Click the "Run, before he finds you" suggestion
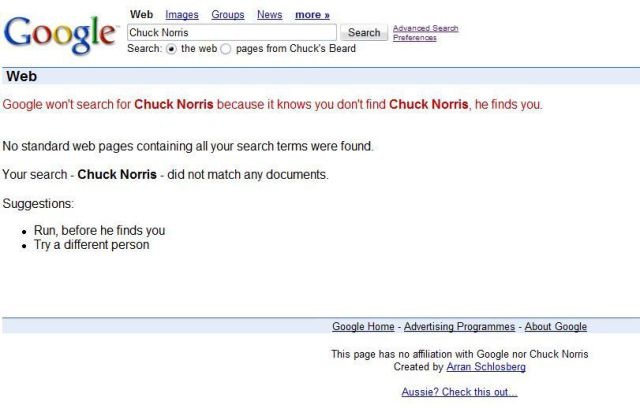 tap(99, 230)
